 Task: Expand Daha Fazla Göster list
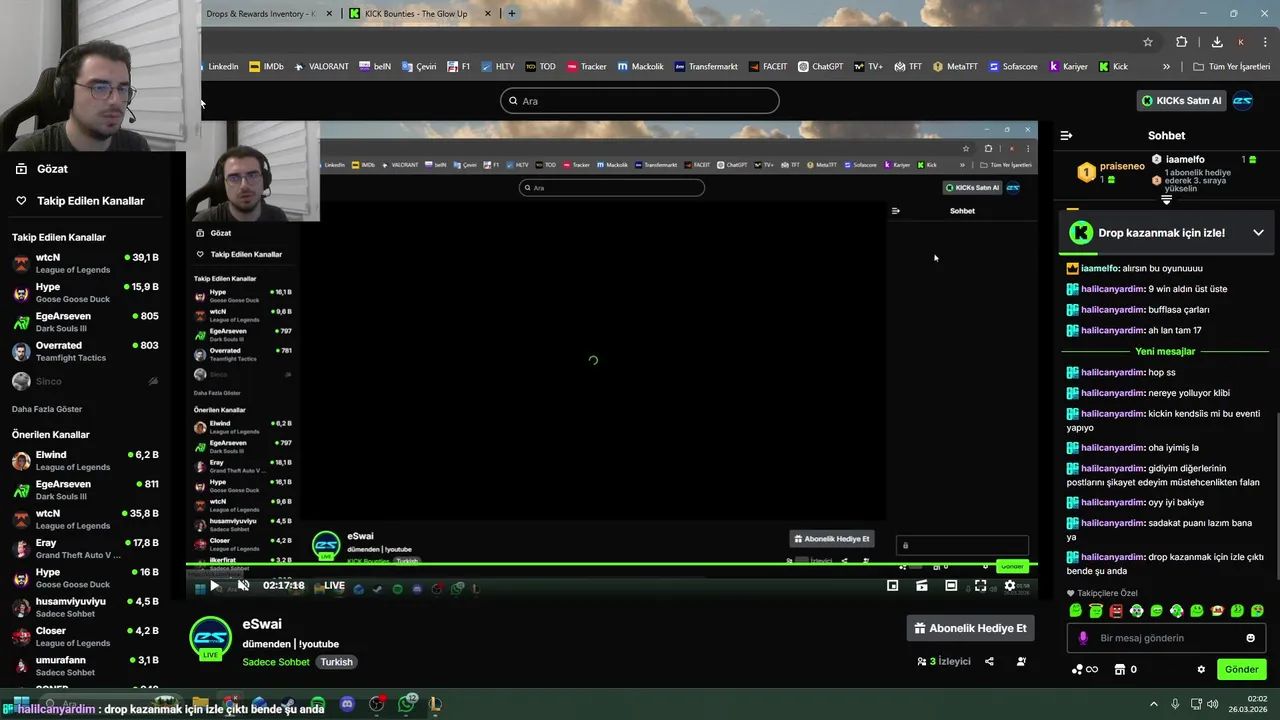click(47, 409)
